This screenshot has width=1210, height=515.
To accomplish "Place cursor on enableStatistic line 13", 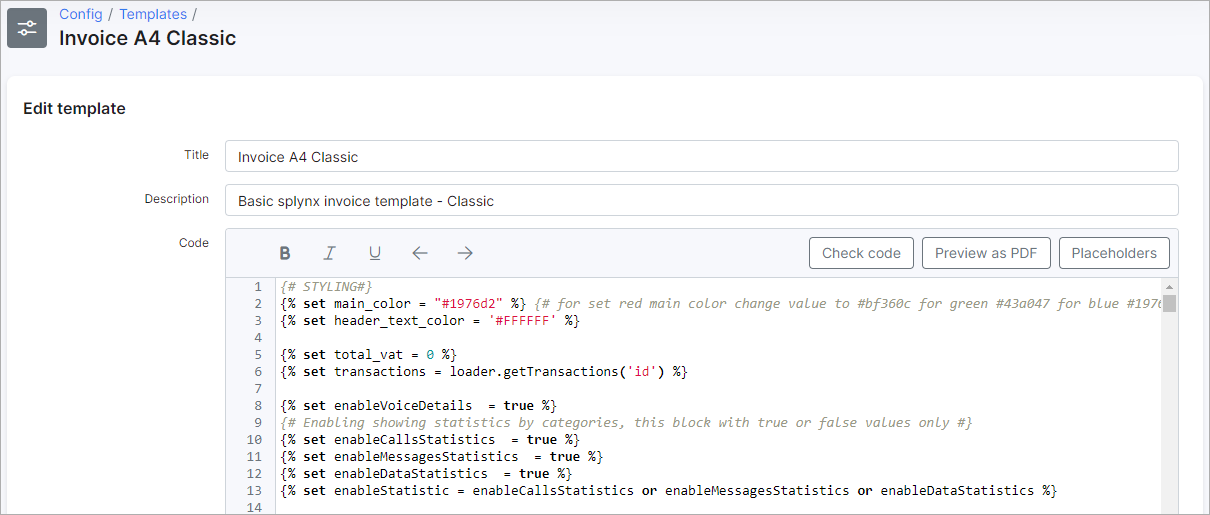I will pyautogui.click(x=668, y=490).
